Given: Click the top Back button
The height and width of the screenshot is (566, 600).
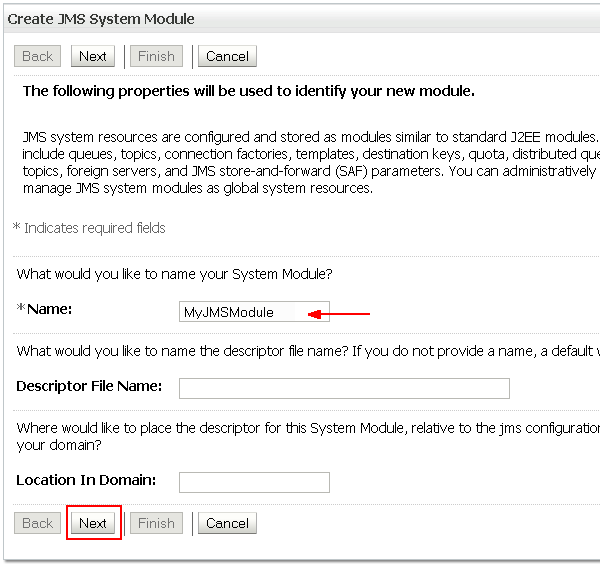Looking at the screenshot, I should (x=37, y=56).
